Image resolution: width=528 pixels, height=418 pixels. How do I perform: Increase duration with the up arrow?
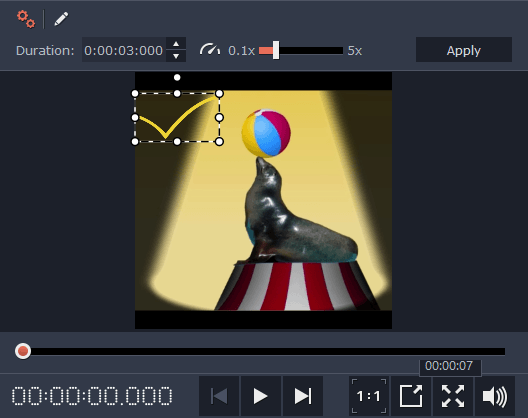(x=176, y=44)
